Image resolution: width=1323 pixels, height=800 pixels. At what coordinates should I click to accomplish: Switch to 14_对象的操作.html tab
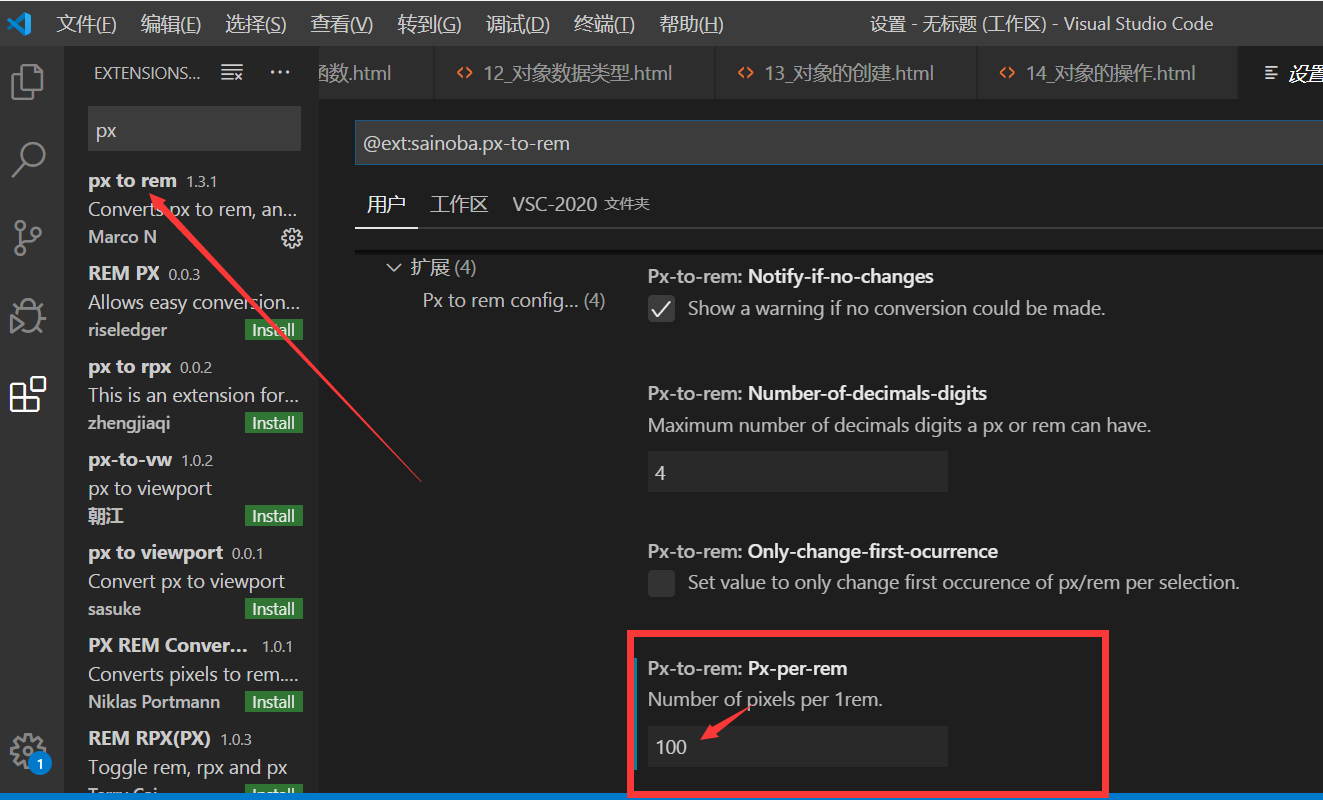(1107, 73)
